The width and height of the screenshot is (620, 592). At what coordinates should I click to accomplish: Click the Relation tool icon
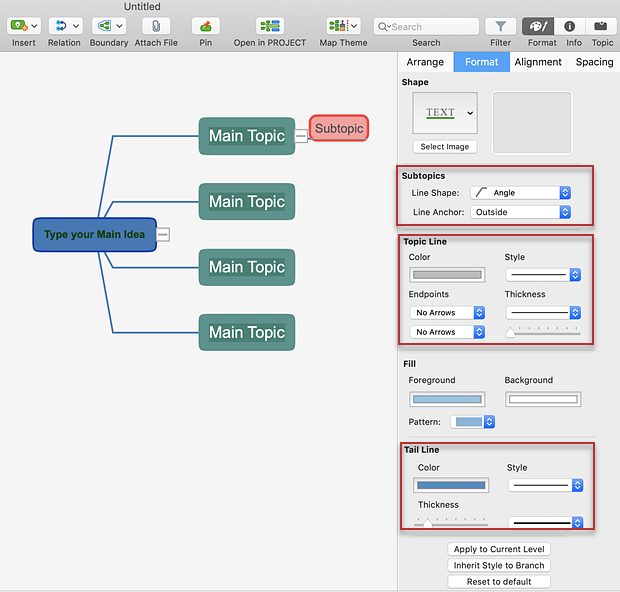[x=60, y=26]
